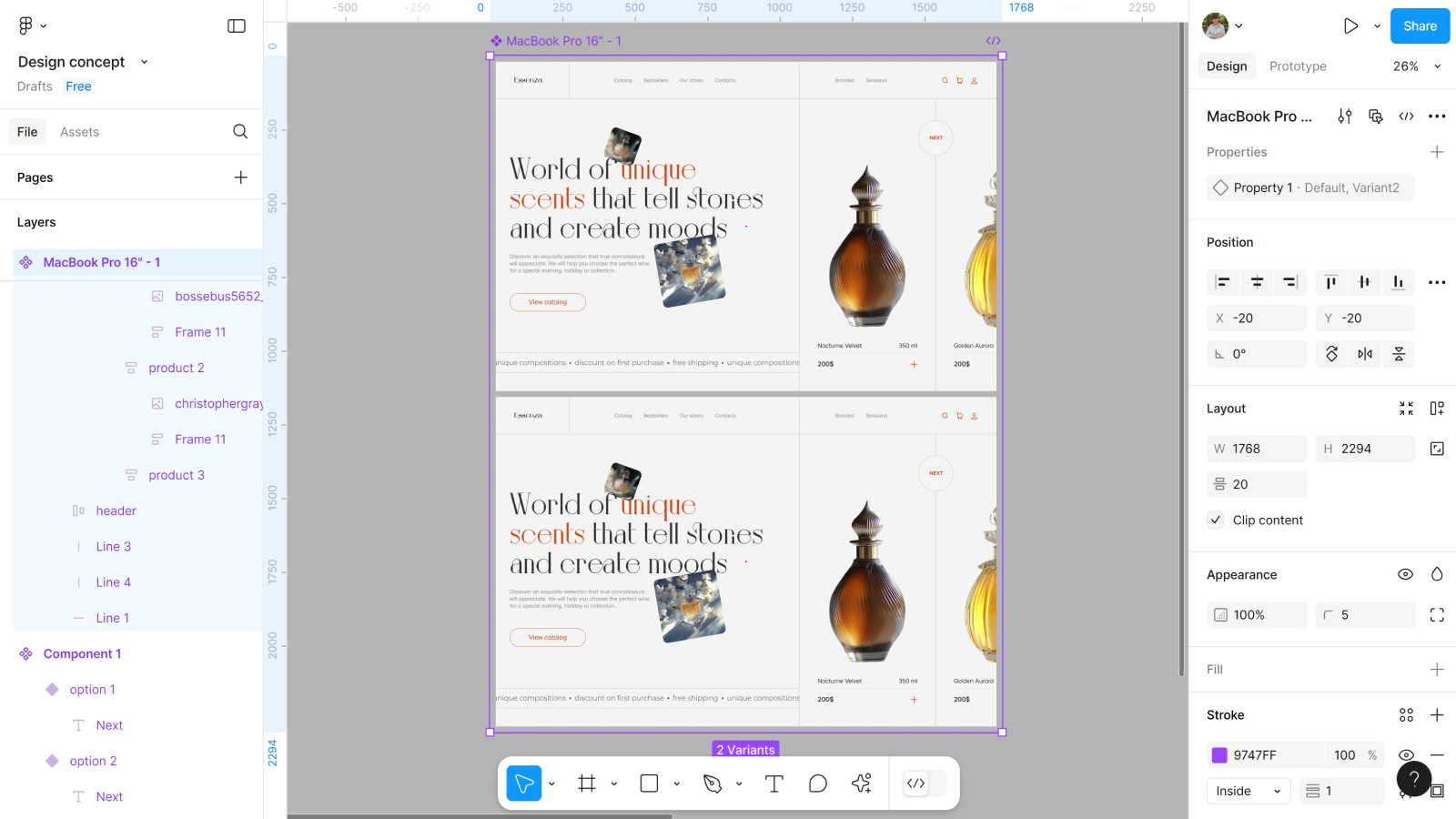Click the Share button
This screenshot has height=819, width=1456.
click(1419, 26)
